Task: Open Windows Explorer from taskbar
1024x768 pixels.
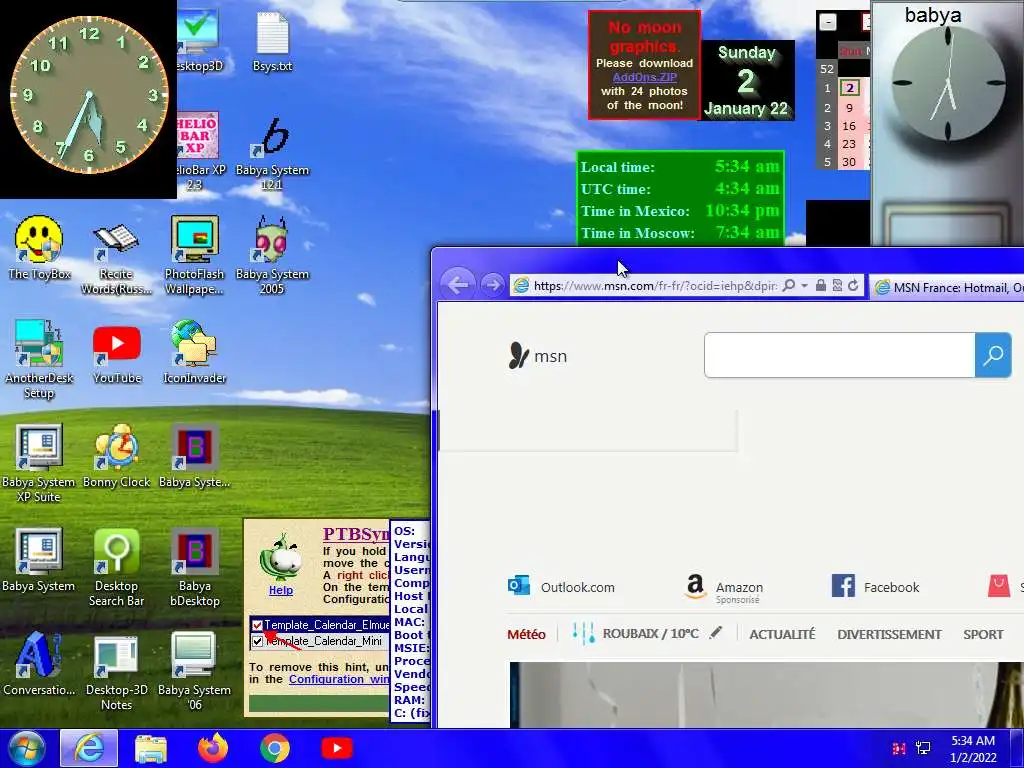Action: pos(151,748)
